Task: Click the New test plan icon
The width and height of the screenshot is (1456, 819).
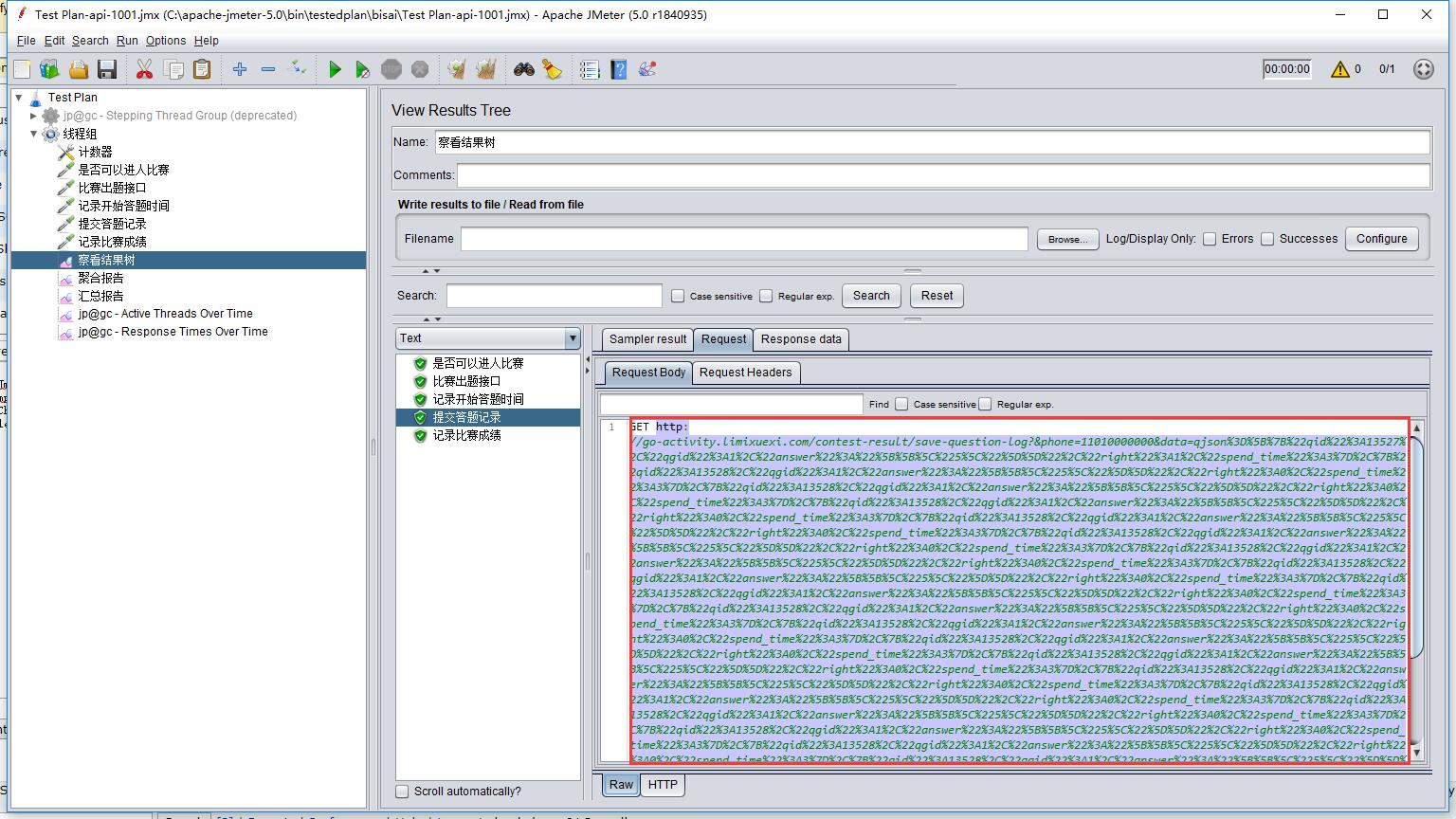Action: tap(22, 69)
